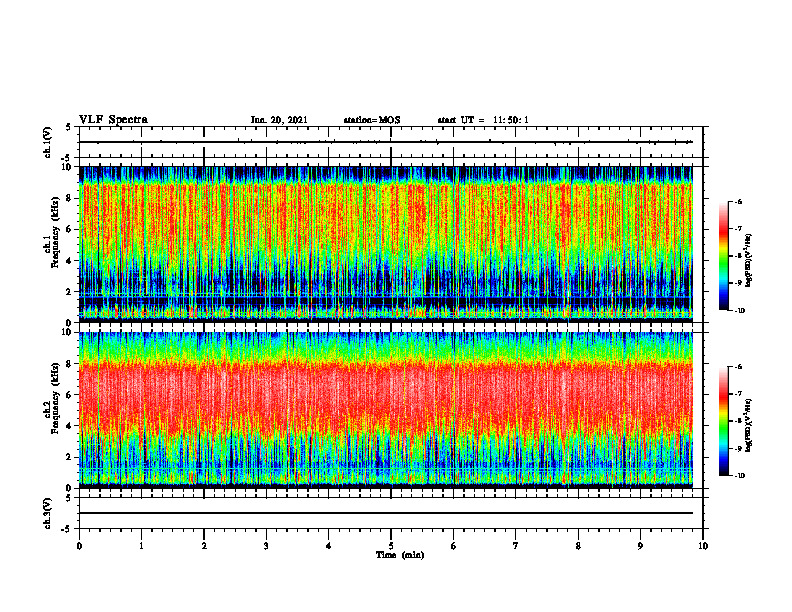Click time axis tick label '8'
792x612 pixels.
coord(578,546)
